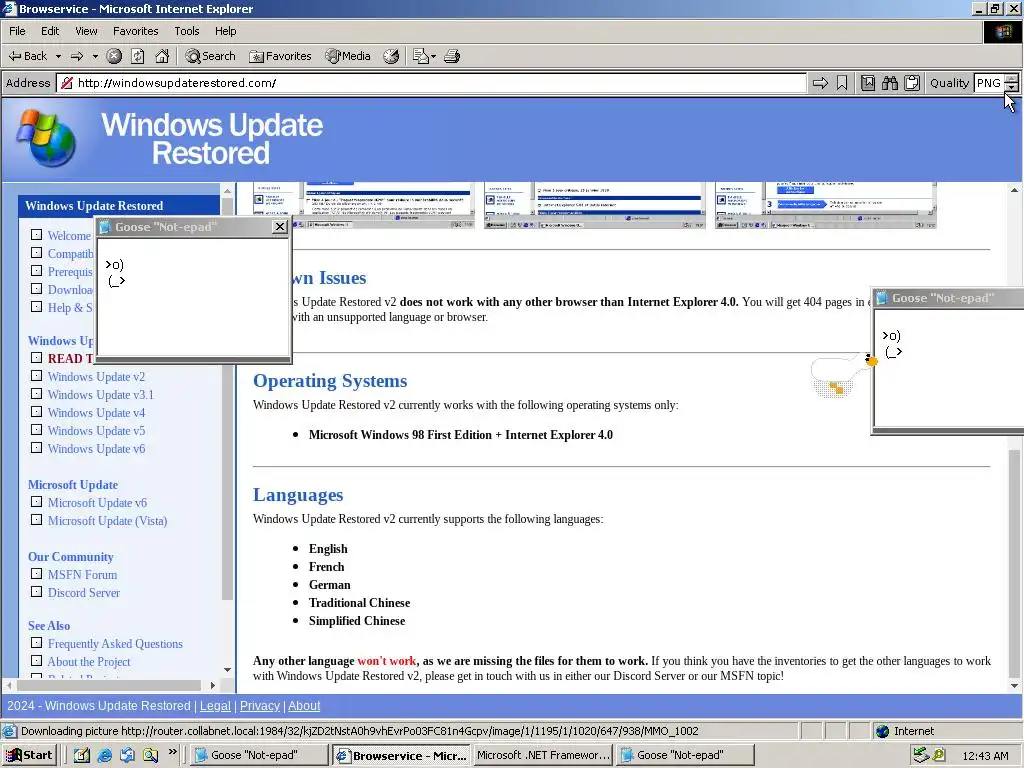Switch to the first Goose Not-epad taskbar button
Image resolution: width=1024 pixels, height=768 pixels.
click(260, 755)
